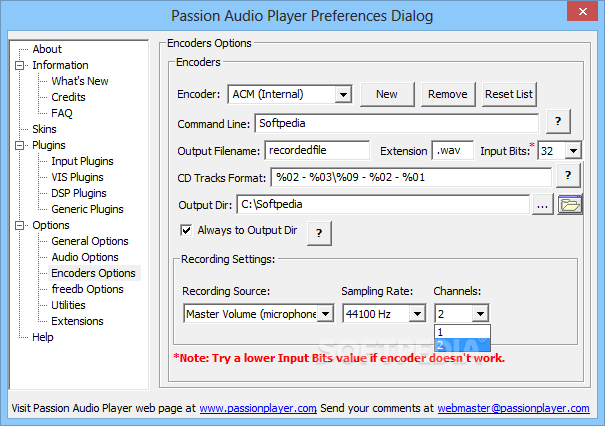Select What's New in the tree
The width and height of the screenshot is (605, 426).
click(80, 81)
